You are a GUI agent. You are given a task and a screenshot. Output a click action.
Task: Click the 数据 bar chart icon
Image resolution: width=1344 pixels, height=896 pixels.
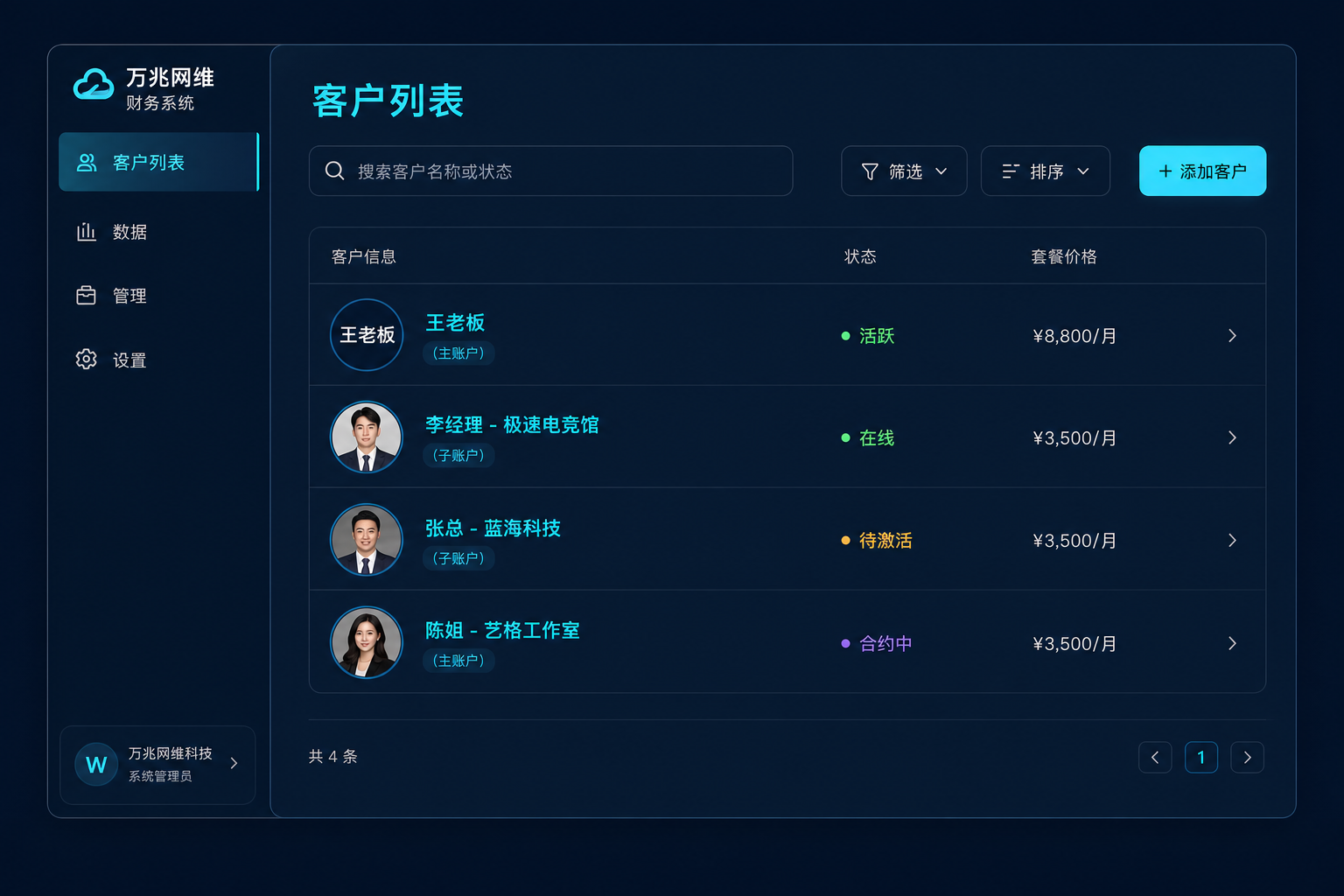86,231
